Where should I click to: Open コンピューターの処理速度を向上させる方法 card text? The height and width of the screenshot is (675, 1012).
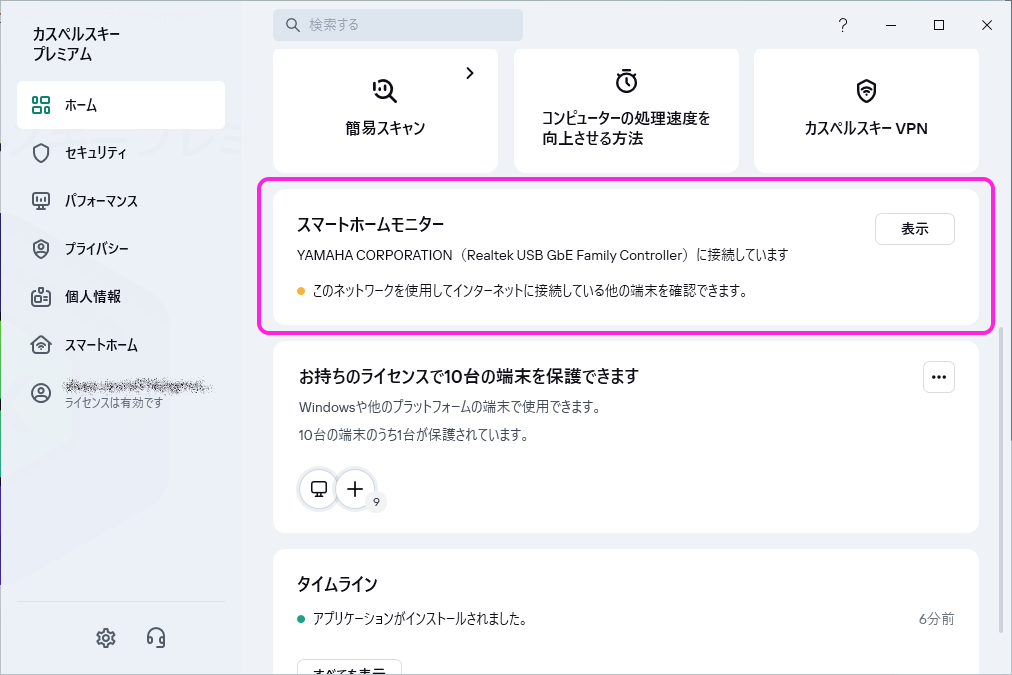[x=625, y=128]
